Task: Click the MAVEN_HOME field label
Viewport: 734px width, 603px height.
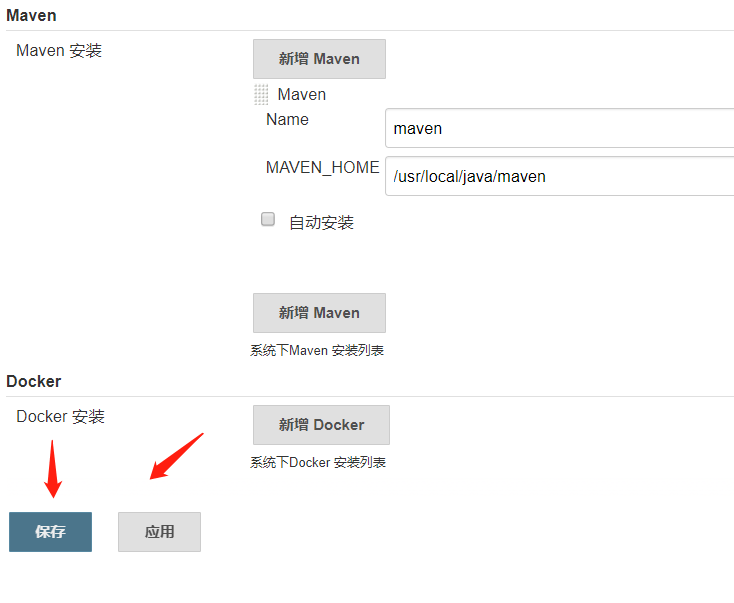Action: pyautogui.click(x=323, y=167)
